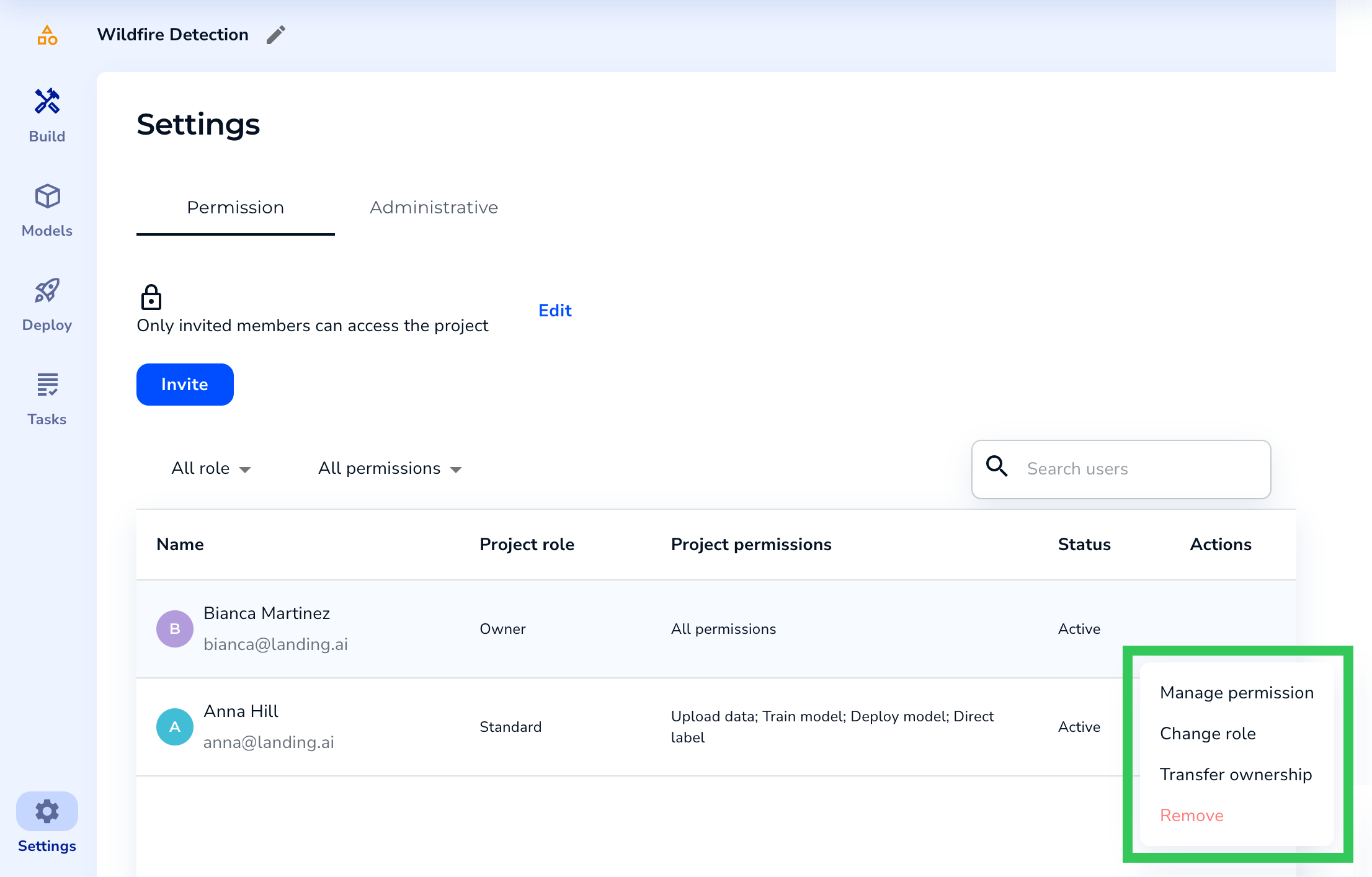The height and width of the screenshot is (877, 1372).
Task: Click the Edit link for project access
Action: coord(555,311)
